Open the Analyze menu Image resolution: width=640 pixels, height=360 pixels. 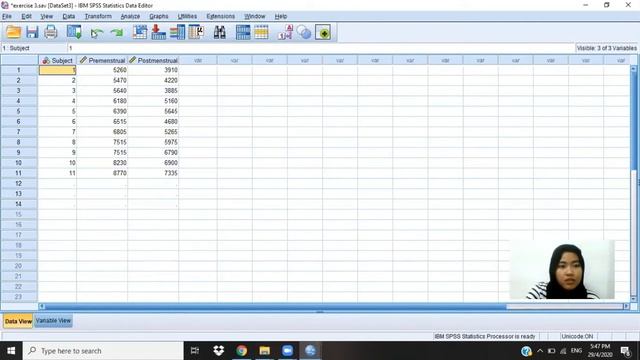(x=130, y=16)
